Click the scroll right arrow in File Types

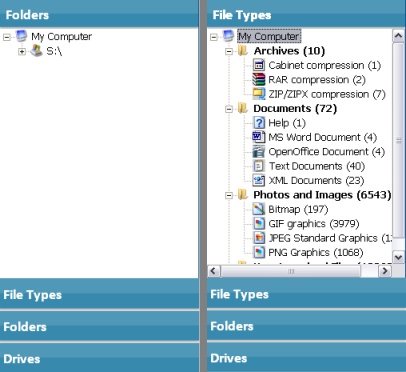[x=385, y=271]
